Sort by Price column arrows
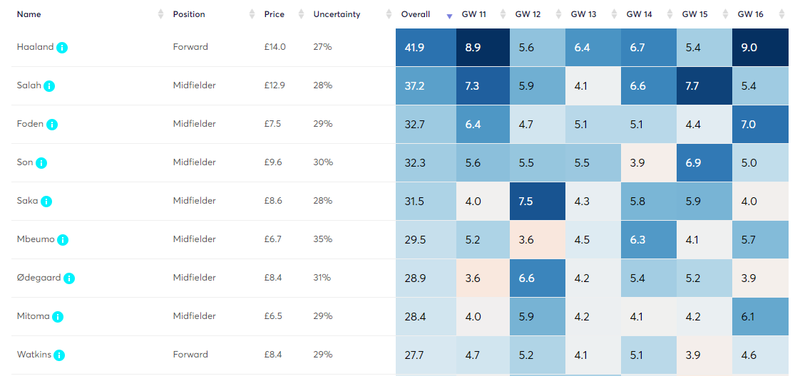The image size is (800, 376). tap(301, 14)
